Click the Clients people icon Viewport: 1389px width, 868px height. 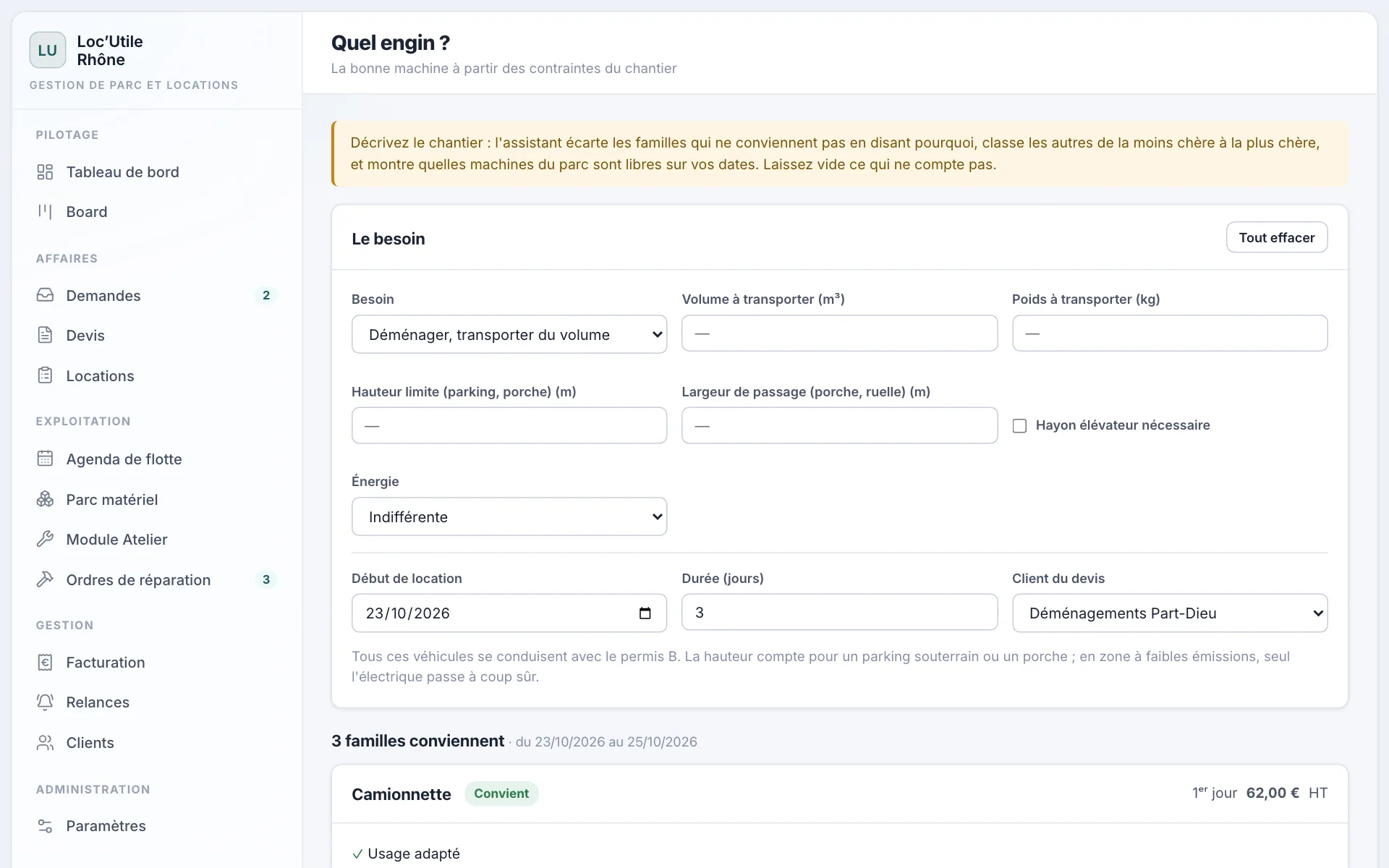(45, 742)
